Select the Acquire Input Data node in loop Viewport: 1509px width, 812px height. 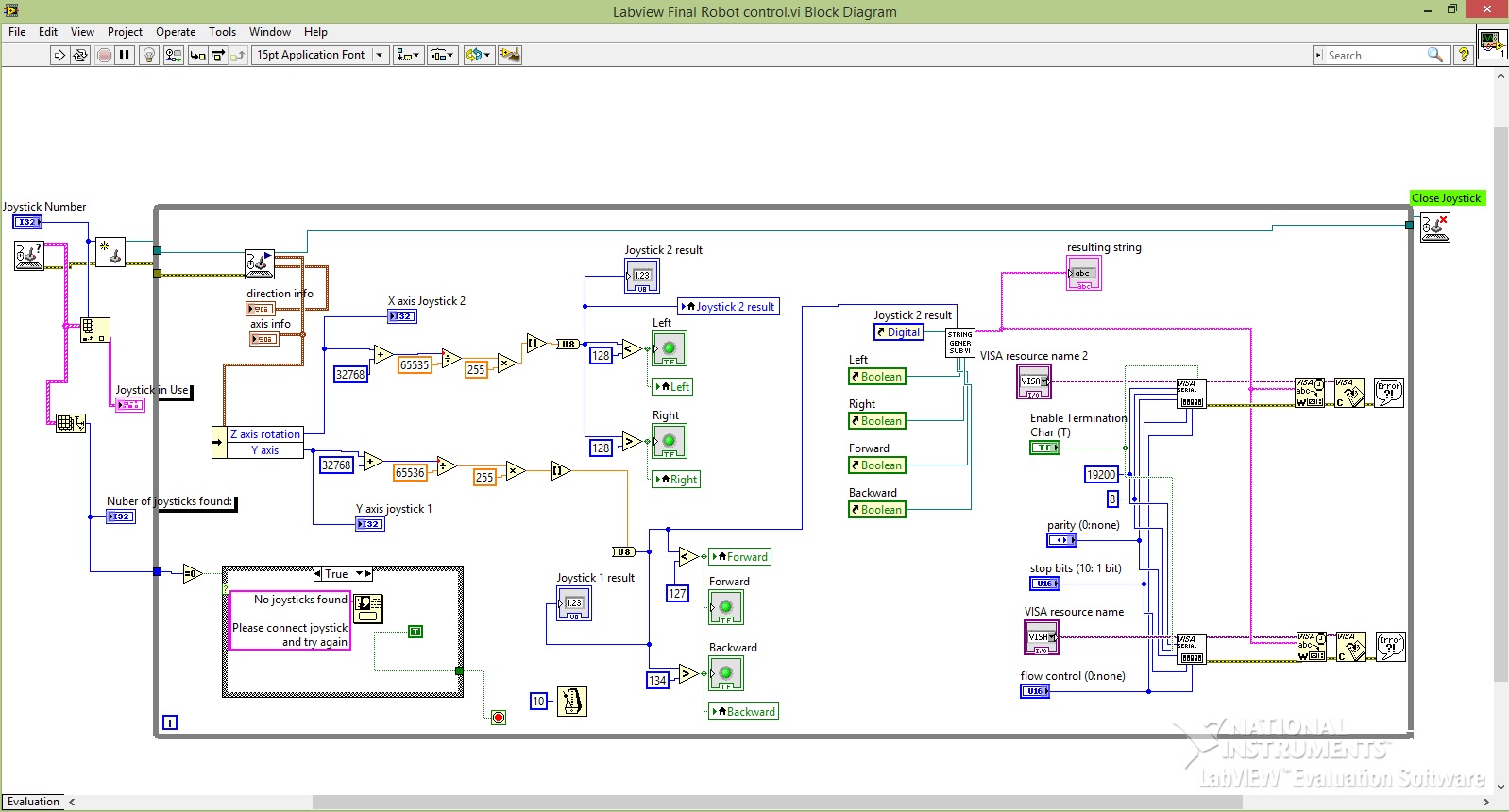pos(259,263)
